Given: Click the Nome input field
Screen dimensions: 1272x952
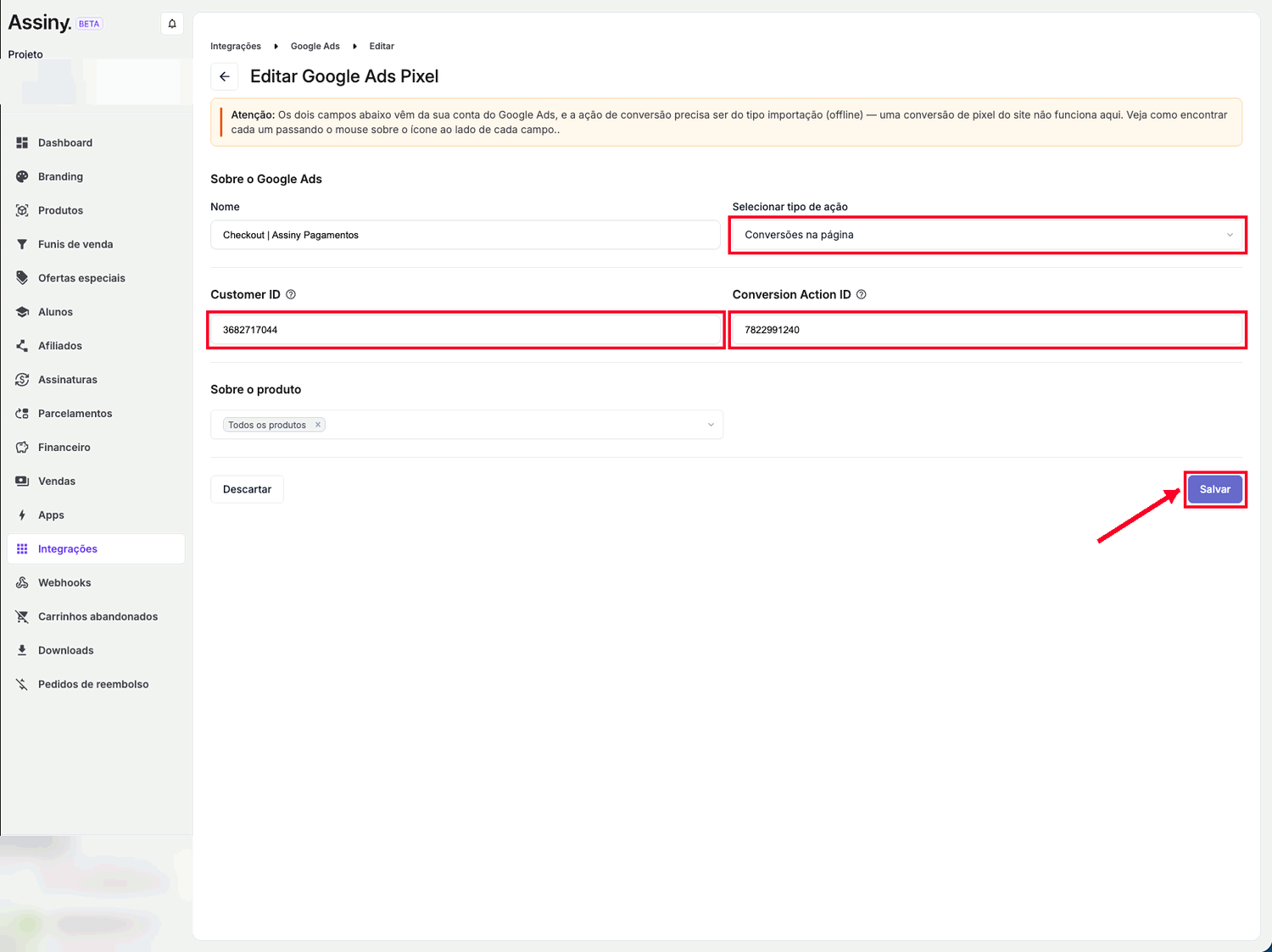Looking at the screenshot, I should 466,235.
